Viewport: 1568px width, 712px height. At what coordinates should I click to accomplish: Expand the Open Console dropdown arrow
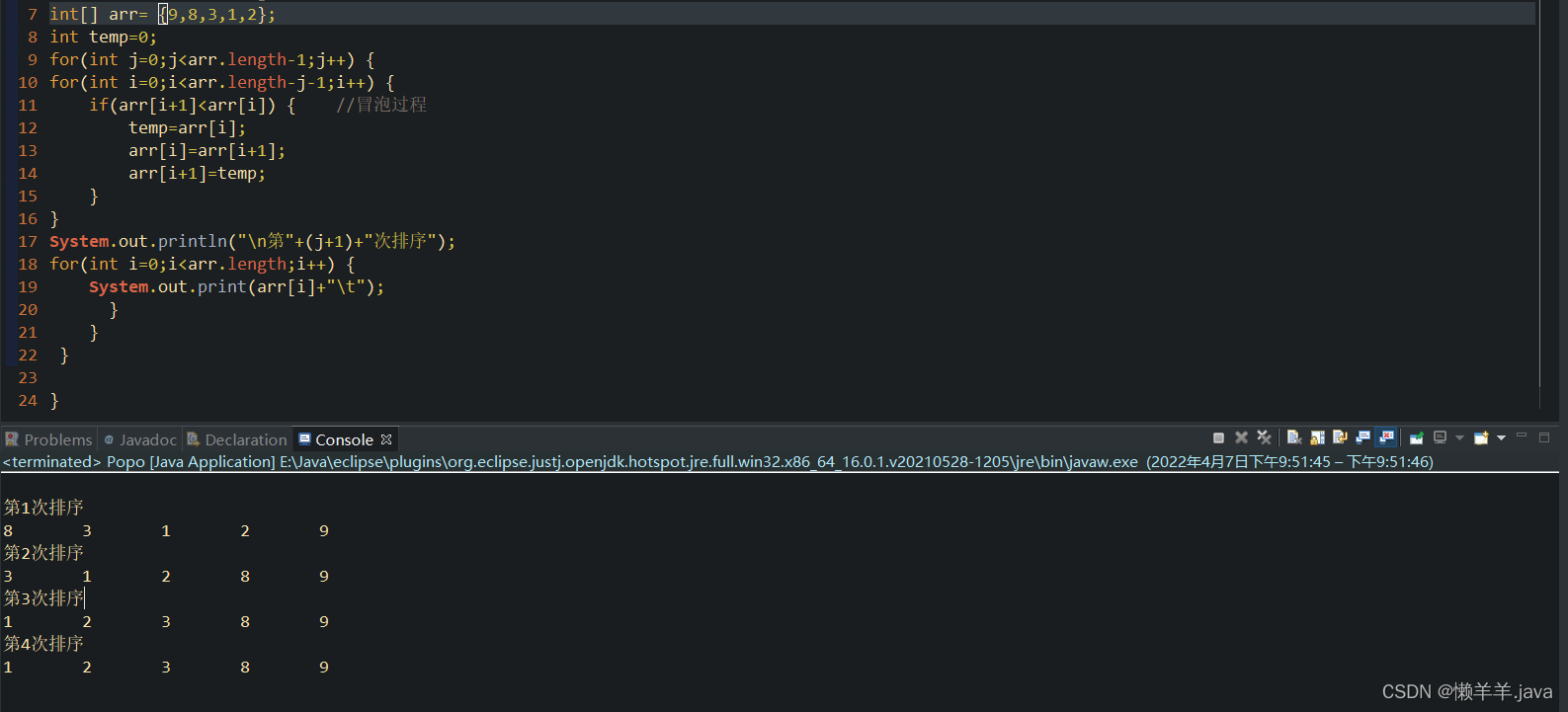(1501, 437)
